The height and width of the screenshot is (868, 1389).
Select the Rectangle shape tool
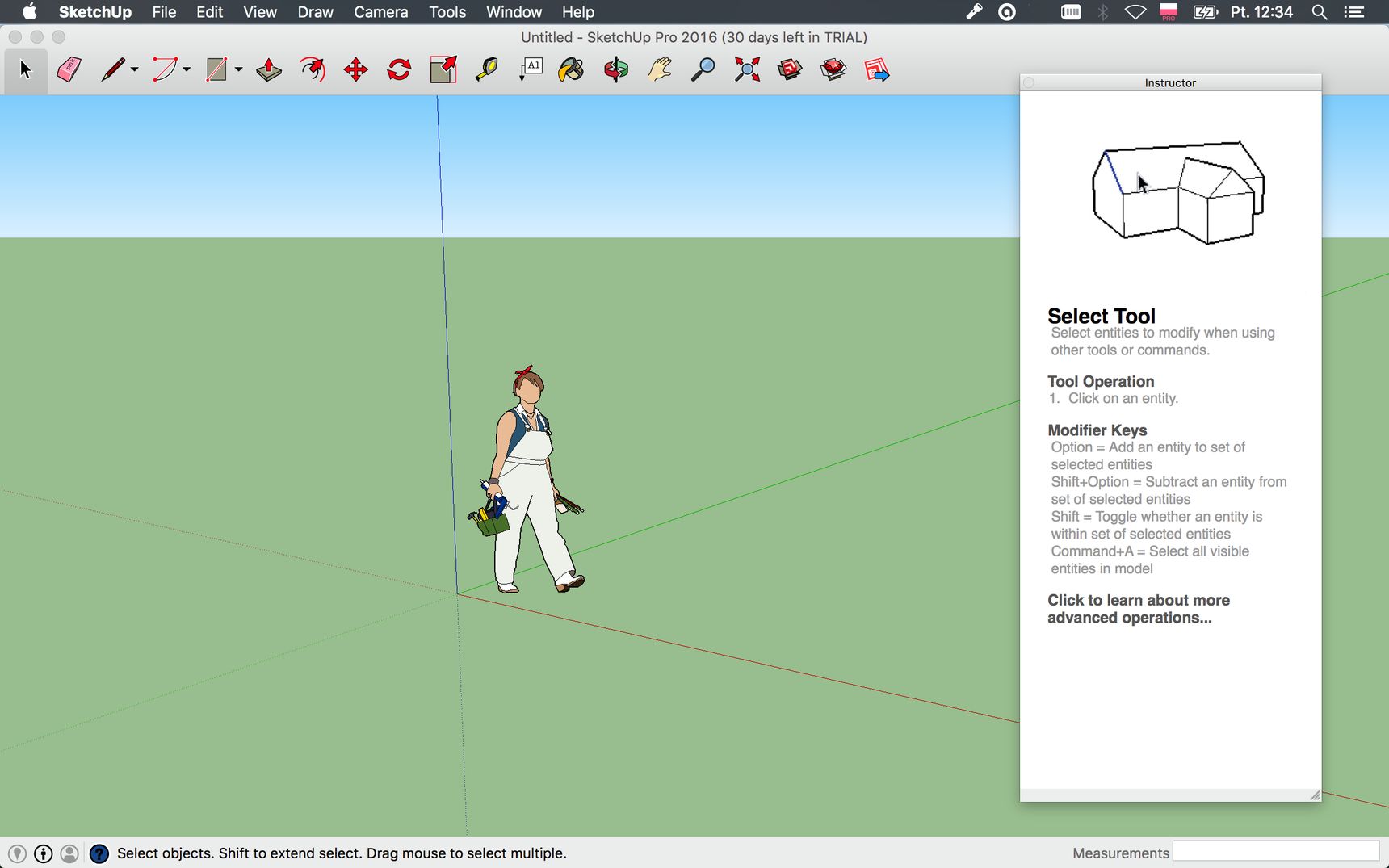tap(216, 70)
